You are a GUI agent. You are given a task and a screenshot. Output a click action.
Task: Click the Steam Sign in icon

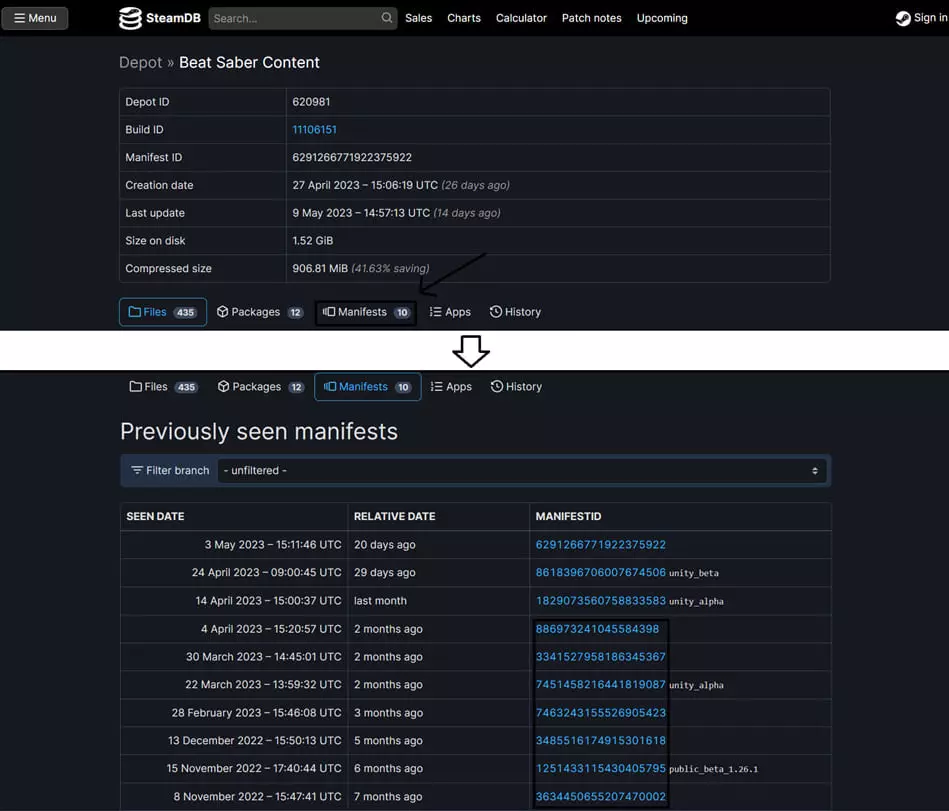tap(903, 18)
